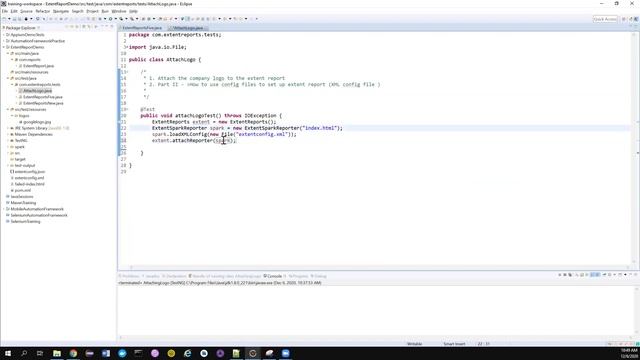
Task: Show the Declaration tab
Action: (174, 276)
